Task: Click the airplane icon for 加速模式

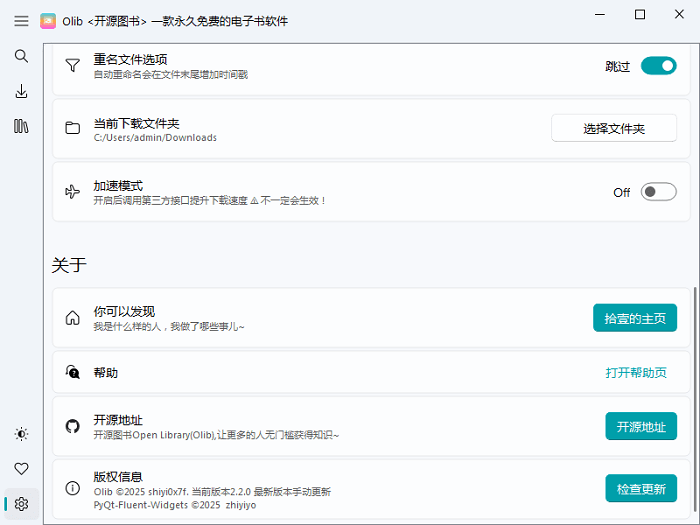Action: [72, 192]
